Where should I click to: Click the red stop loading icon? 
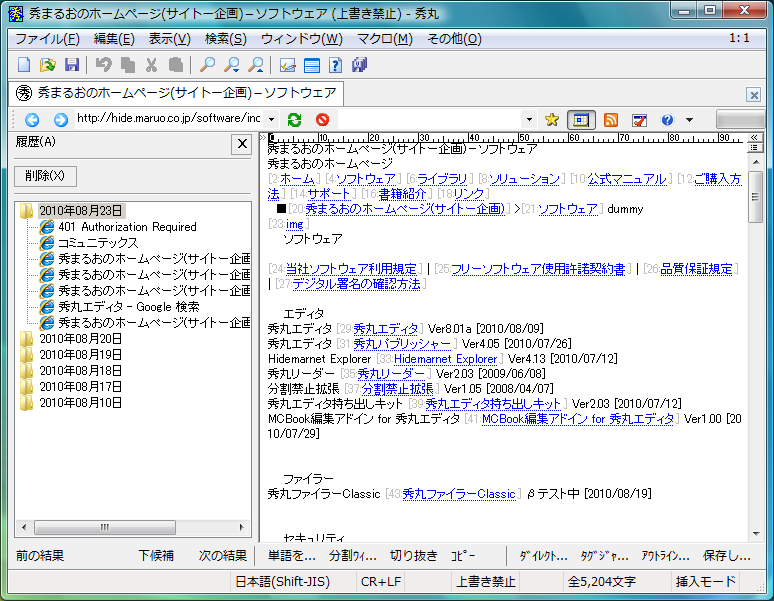click(322, 119)
